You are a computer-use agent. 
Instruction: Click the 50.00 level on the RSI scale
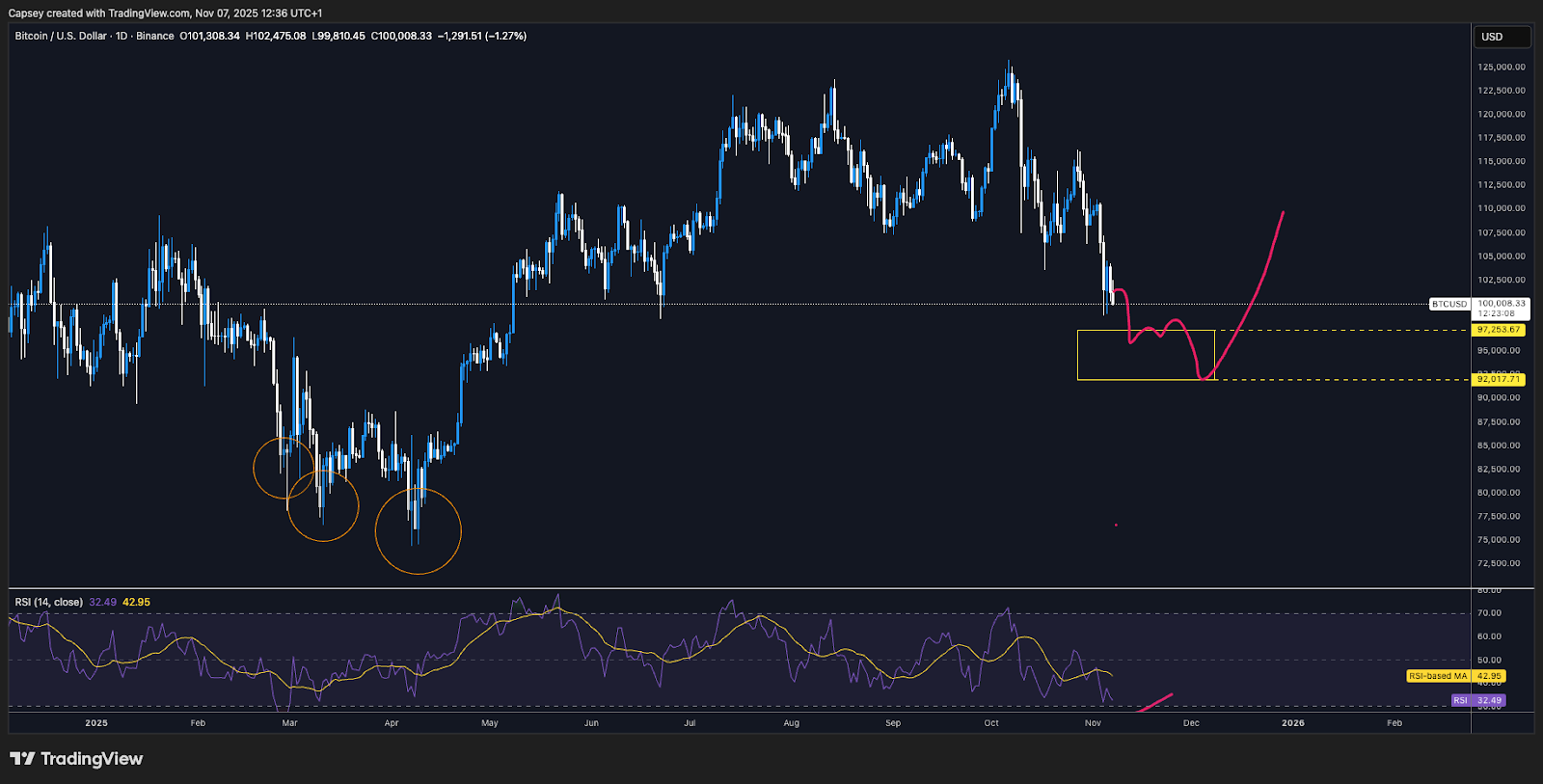click(1489, 661)
